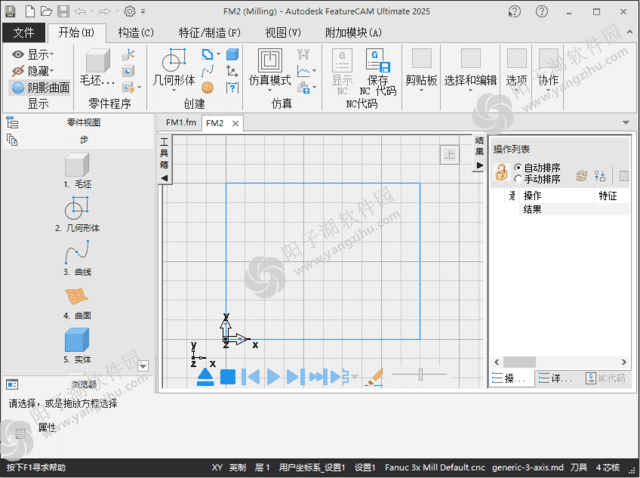Expand the steps panel down arrow
640x478 pixels.
point(143,366)
